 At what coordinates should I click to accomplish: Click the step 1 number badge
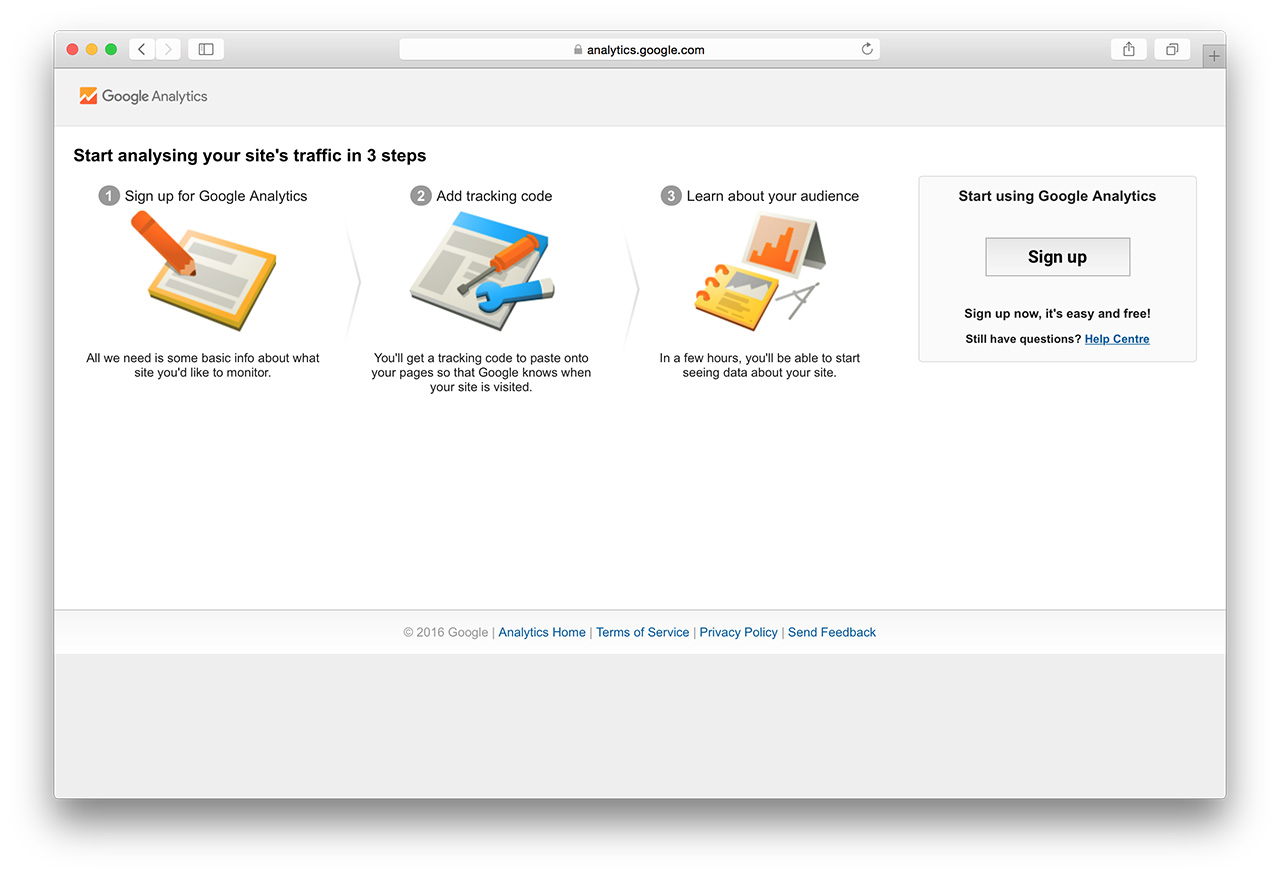109,196
